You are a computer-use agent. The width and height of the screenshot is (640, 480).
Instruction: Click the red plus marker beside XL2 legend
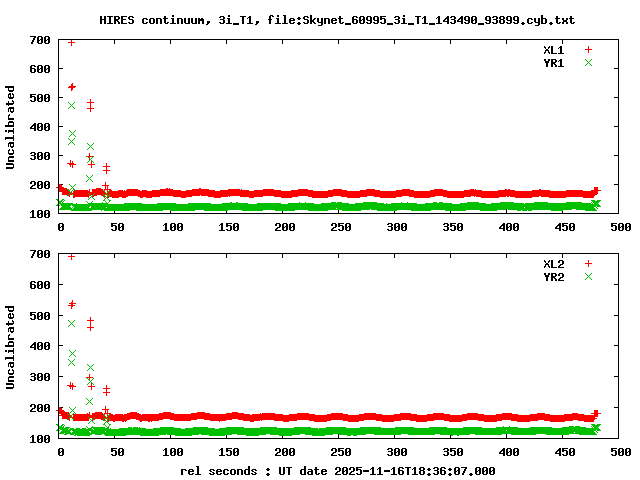588,263
